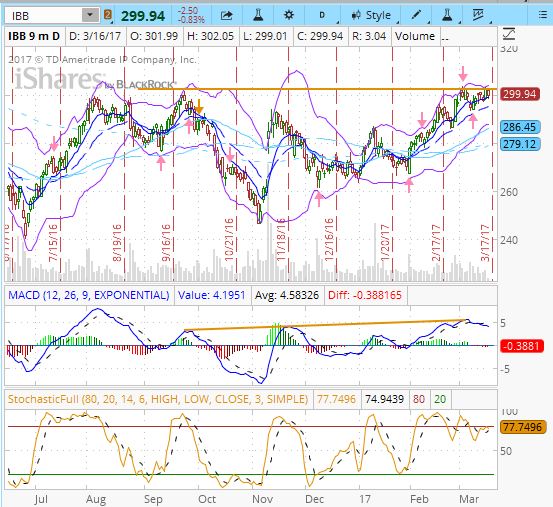Click the chart mode line-graph icon
Image resolution: width=553 pixels, height=507 pixels.
479,15
